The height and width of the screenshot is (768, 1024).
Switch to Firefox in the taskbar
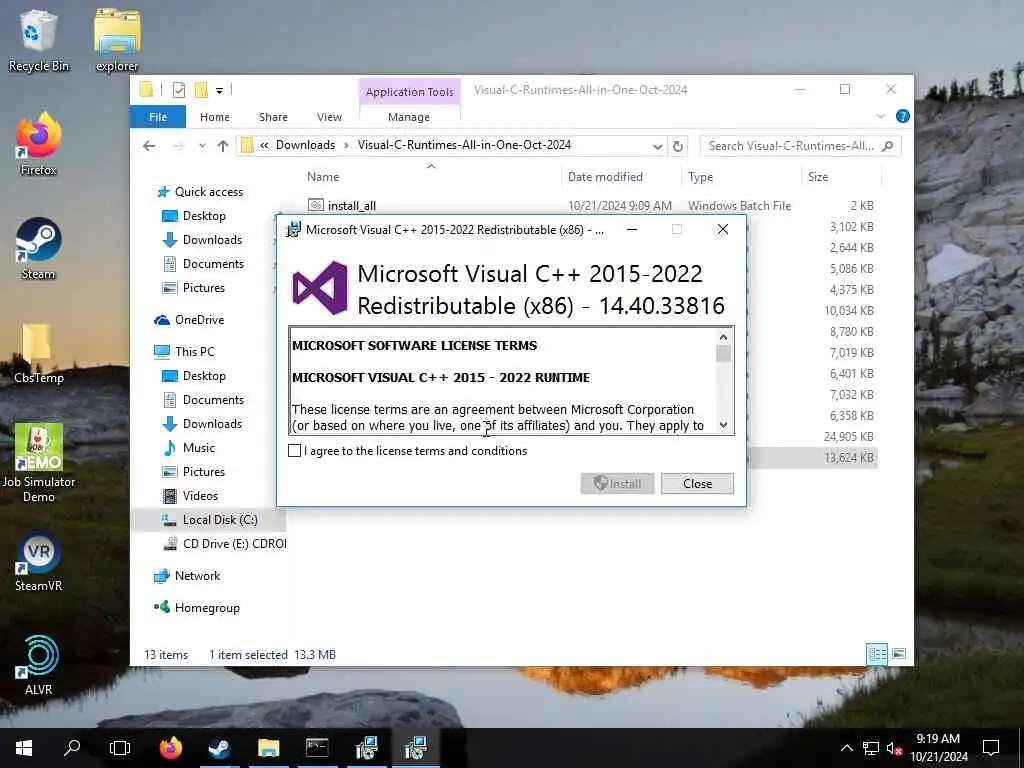click(170, 748)
